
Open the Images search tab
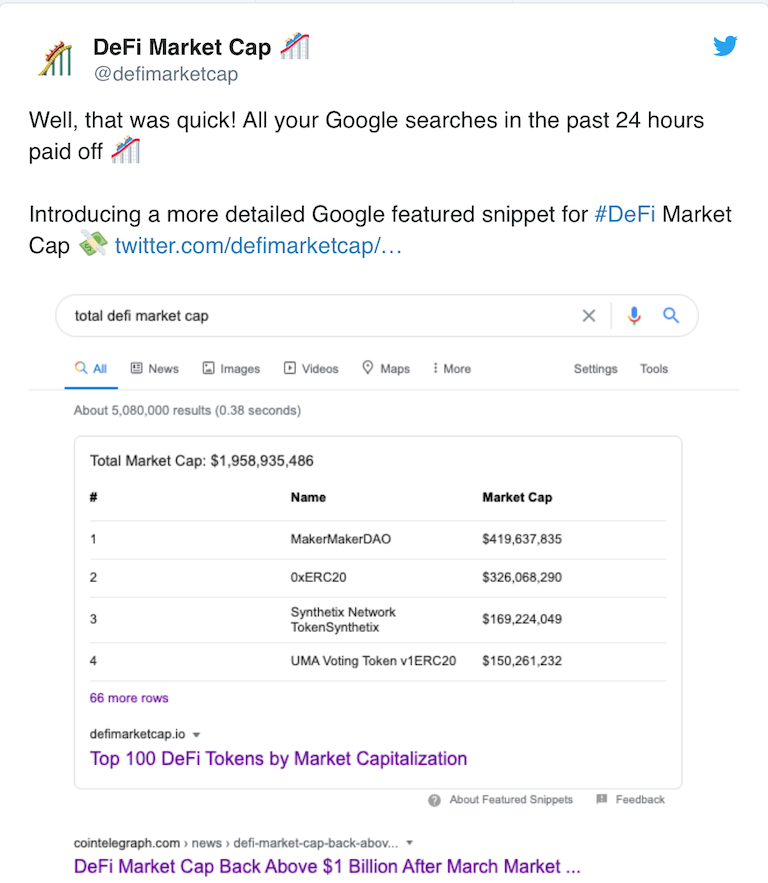231,369
